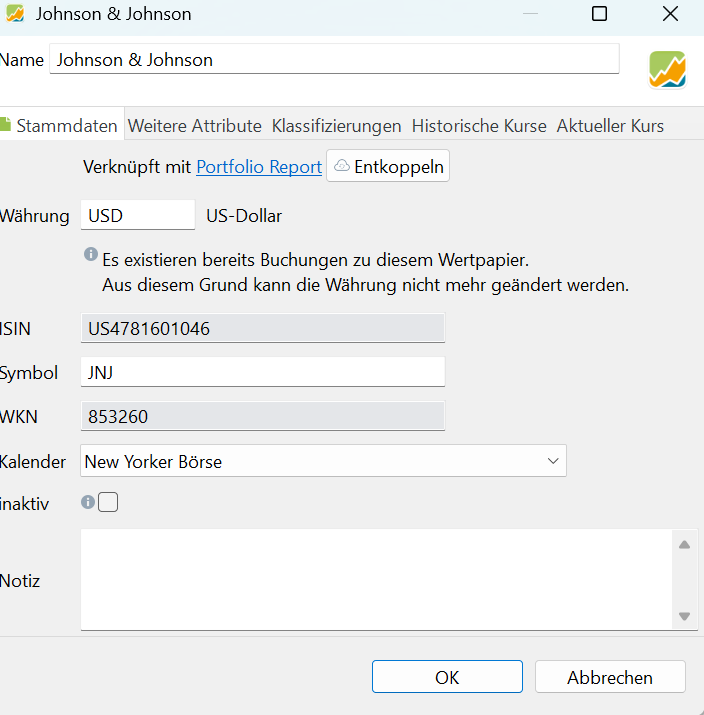Close the Johnson & Johnson dialog window
The width and height of the screenshot is (704, 715).
670,14
